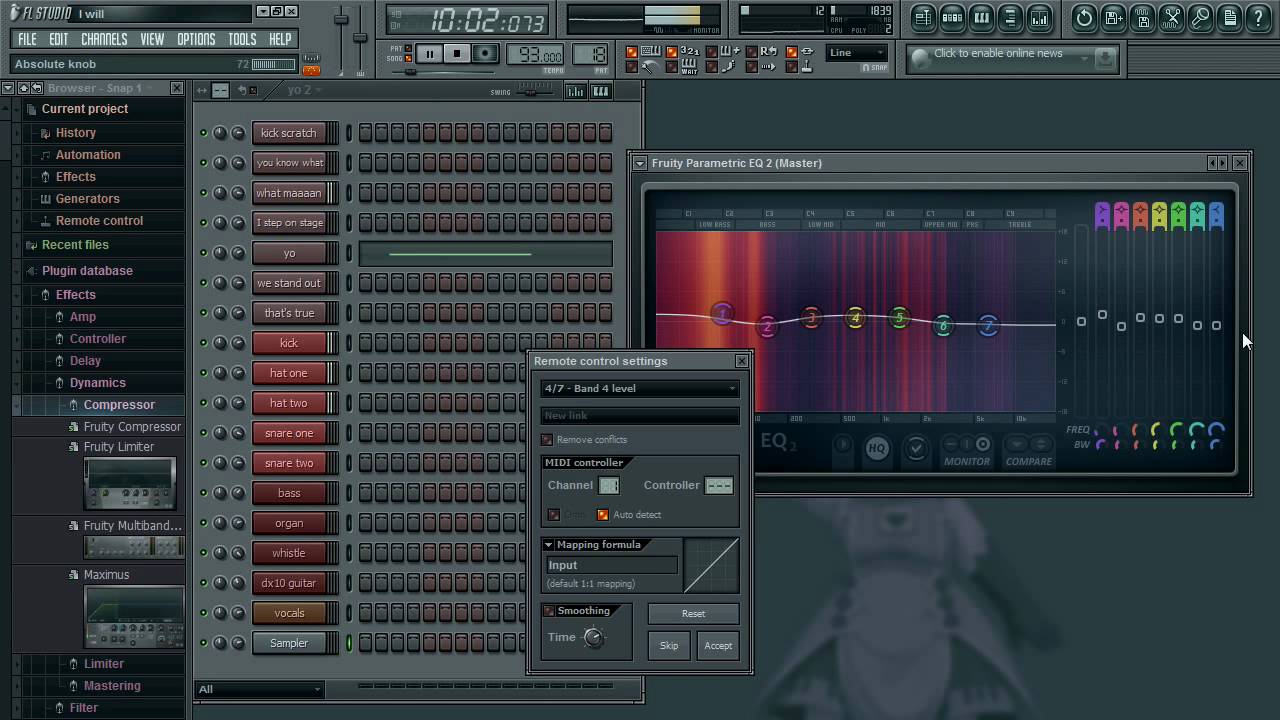
Task: Click the tempo display showing 93.000
Action: [537, 55]
